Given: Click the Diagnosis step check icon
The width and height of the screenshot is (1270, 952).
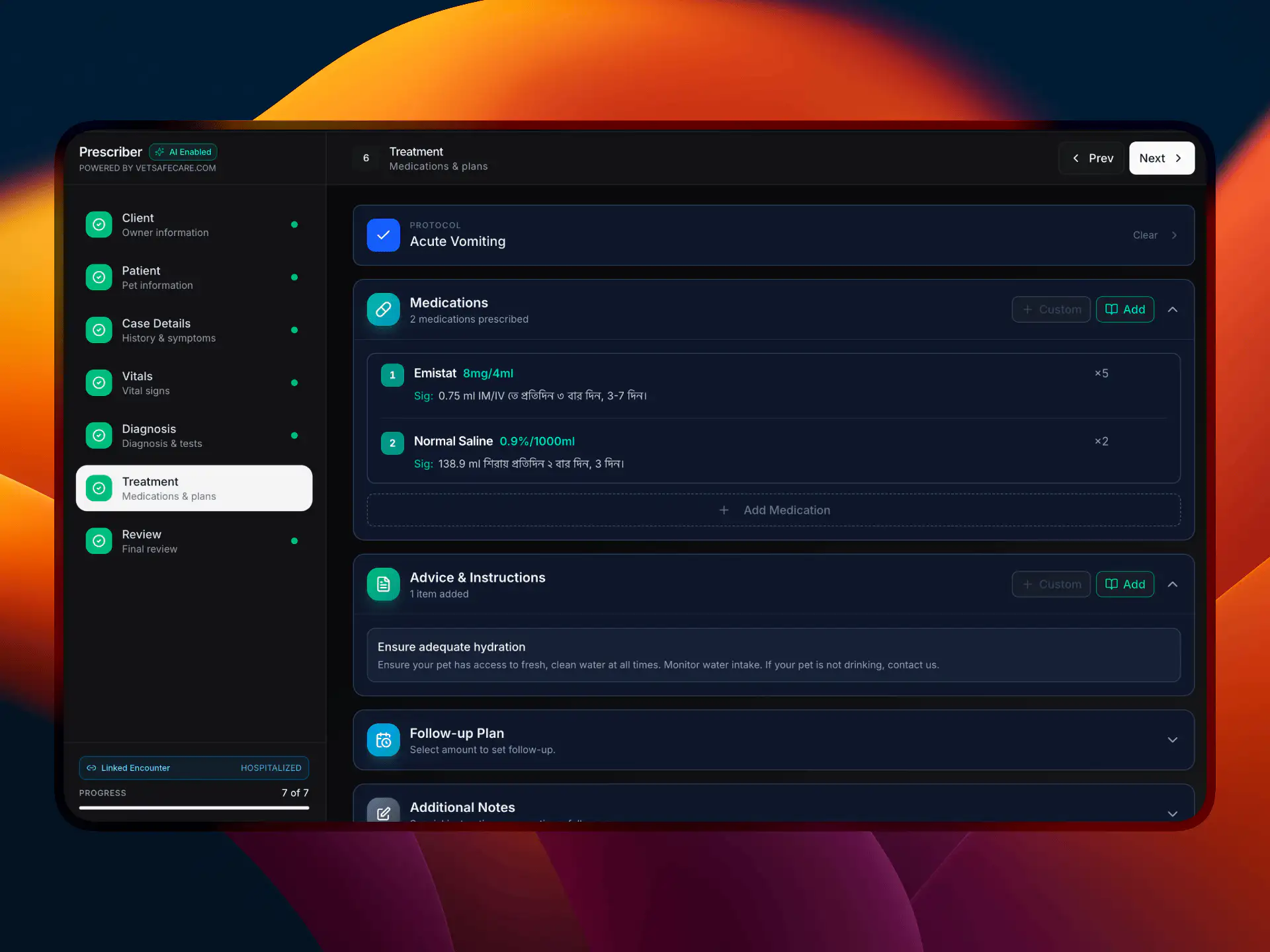Looking at the screenshot, I should 99,436.
